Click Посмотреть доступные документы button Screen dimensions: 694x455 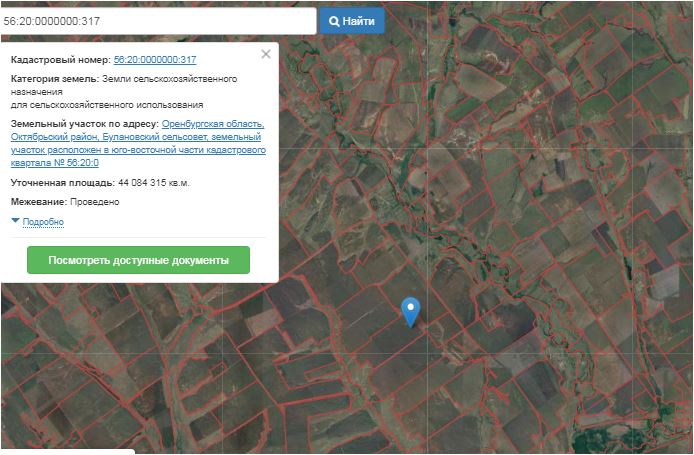(138, 260)
